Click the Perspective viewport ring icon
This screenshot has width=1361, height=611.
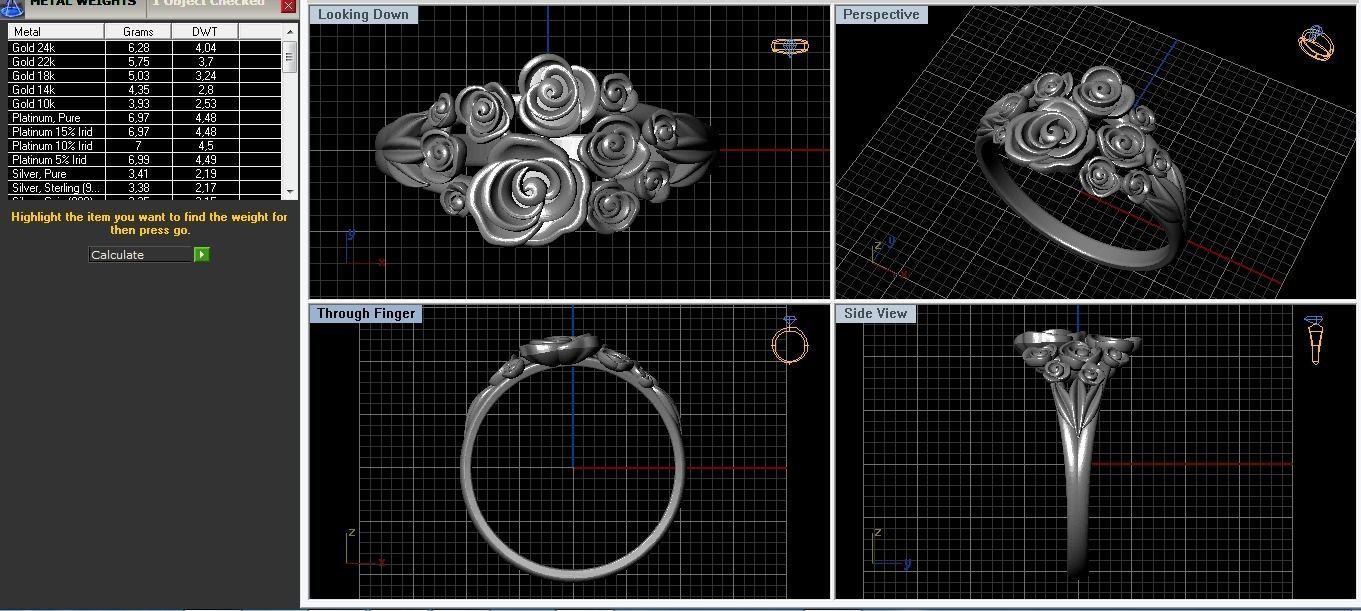pyautogui.click(x=1315, y=43)
